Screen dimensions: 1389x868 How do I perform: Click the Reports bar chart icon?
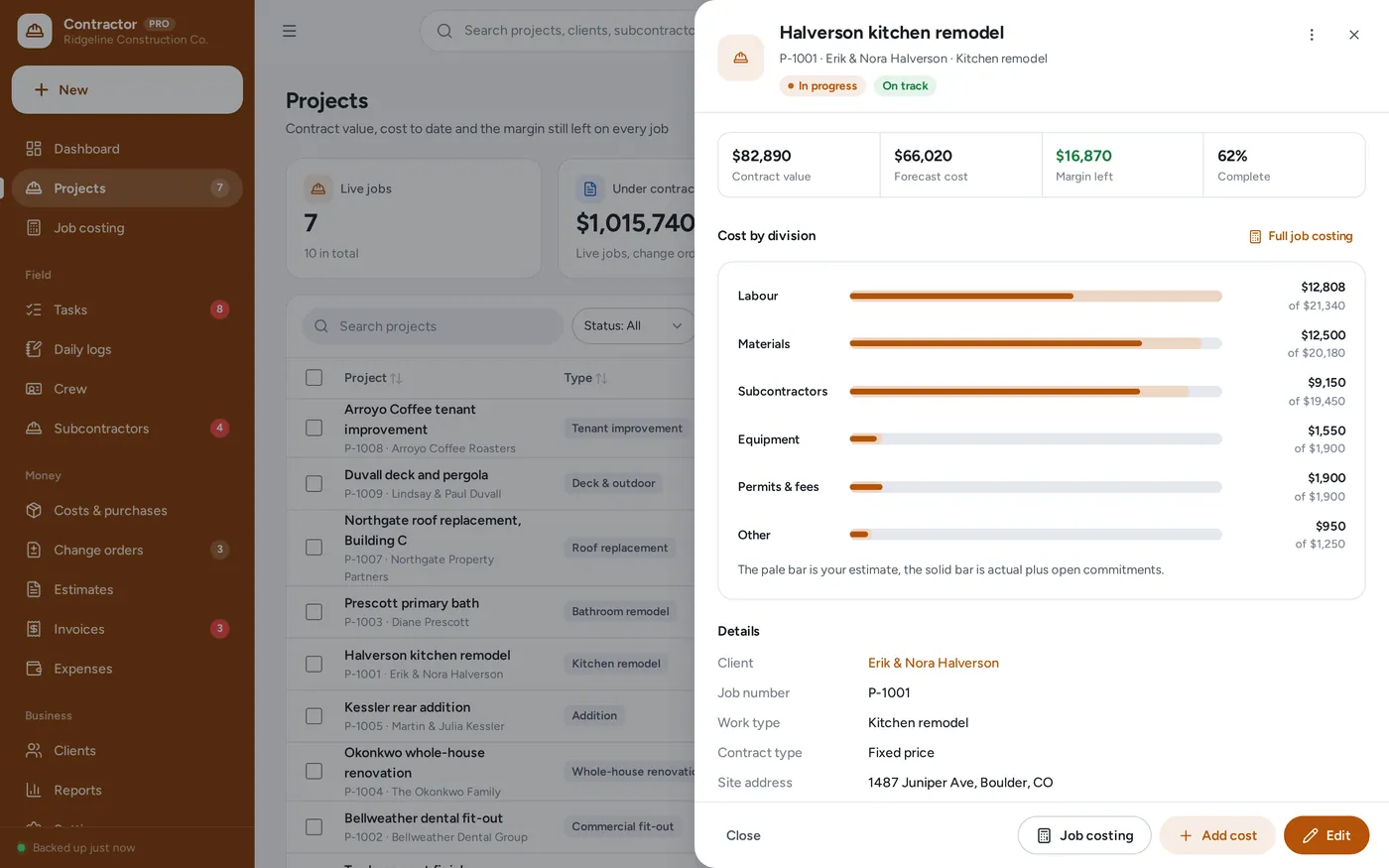(x=34, y=791)
